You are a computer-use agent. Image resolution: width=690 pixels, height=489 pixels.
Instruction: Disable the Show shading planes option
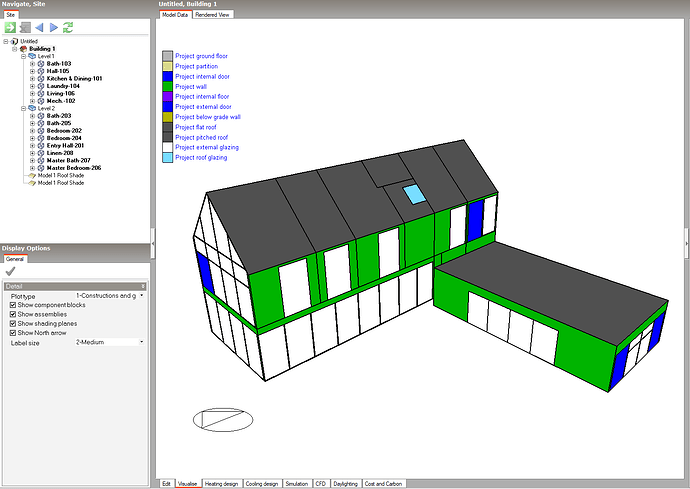coord(13,324)
